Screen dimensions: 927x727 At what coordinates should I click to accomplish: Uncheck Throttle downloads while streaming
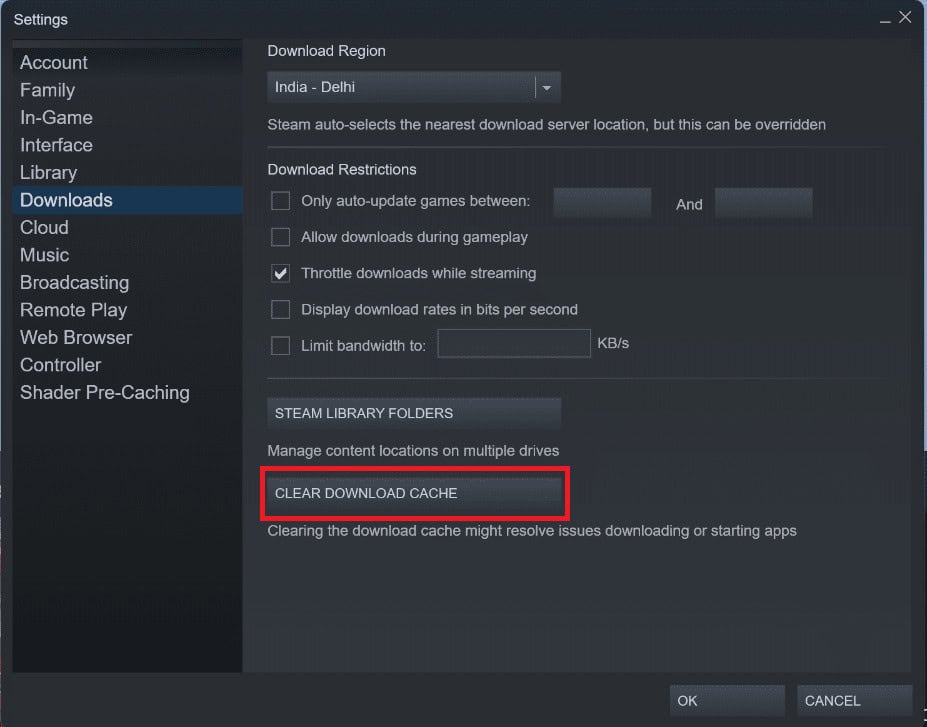click(280, 273)
